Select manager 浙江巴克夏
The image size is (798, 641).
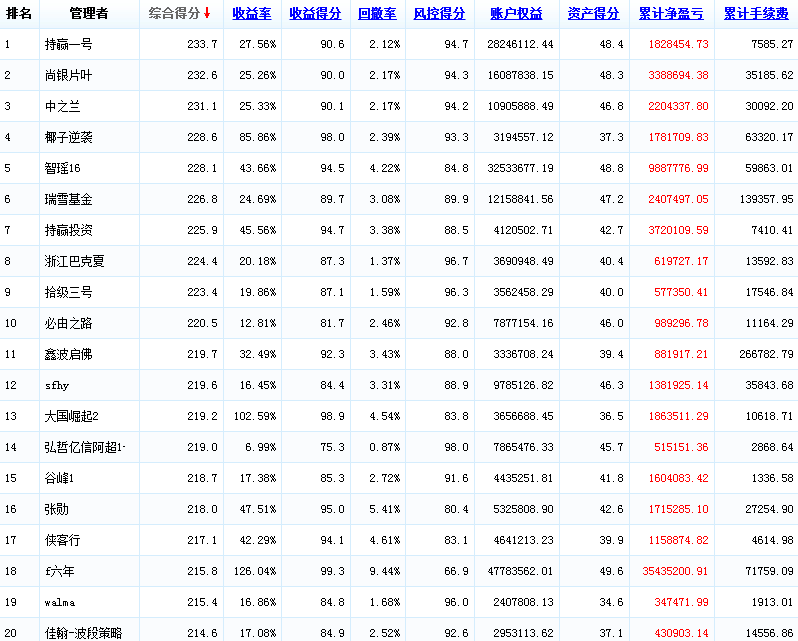75,261
